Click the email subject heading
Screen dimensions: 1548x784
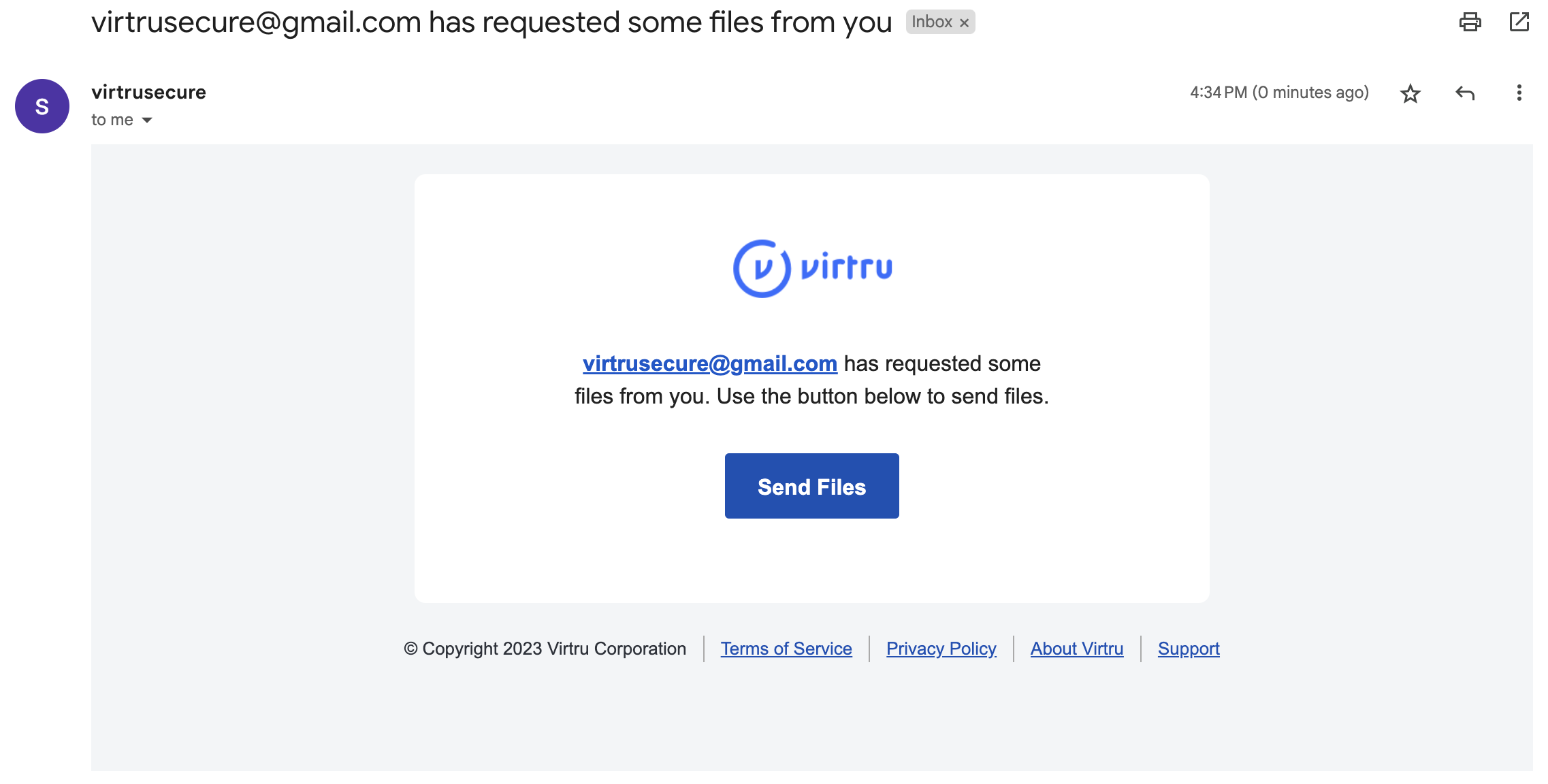pyautogui.click(x=491, y=23)
